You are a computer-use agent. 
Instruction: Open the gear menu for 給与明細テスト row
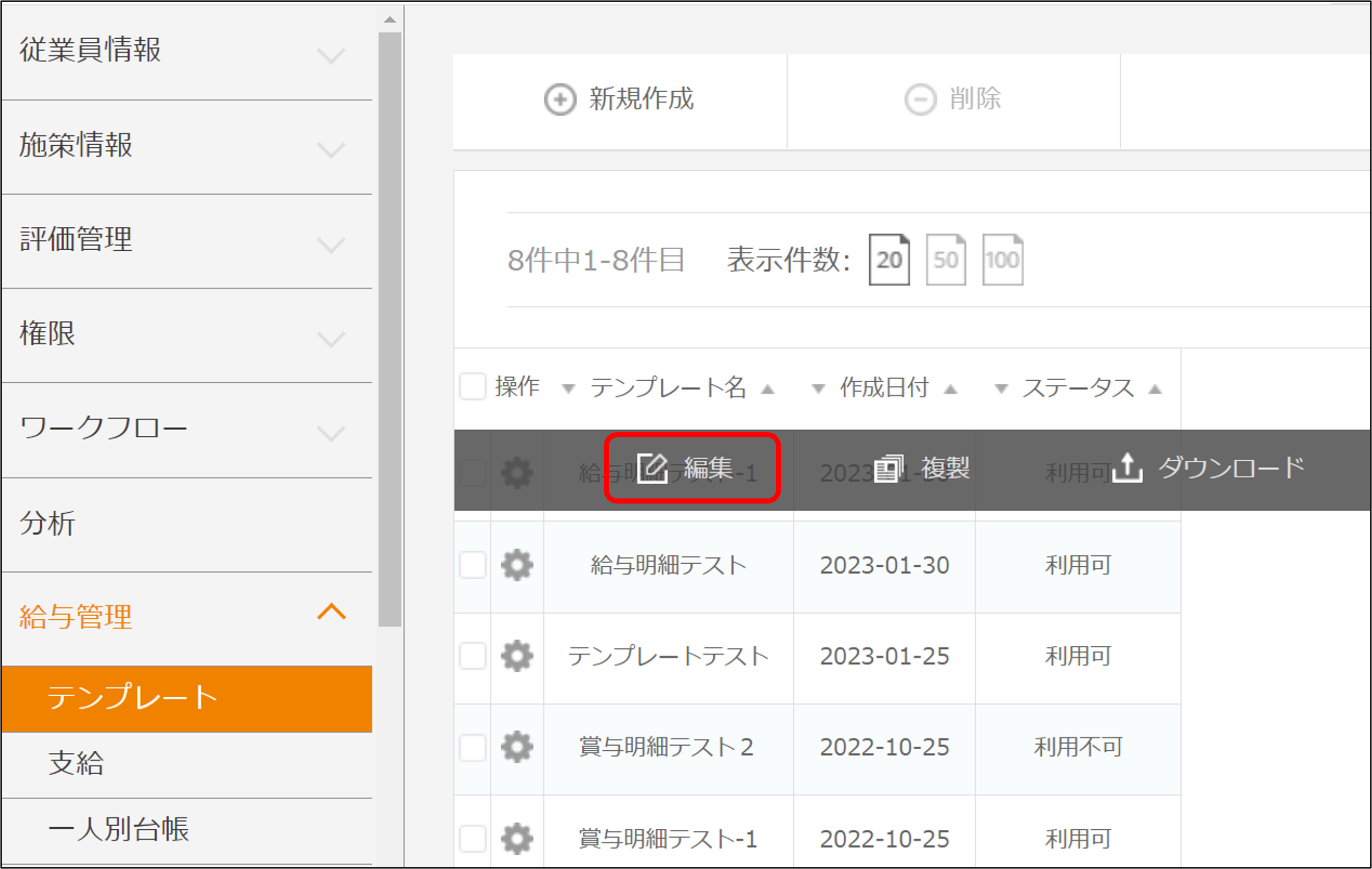[x=517, y=565]
